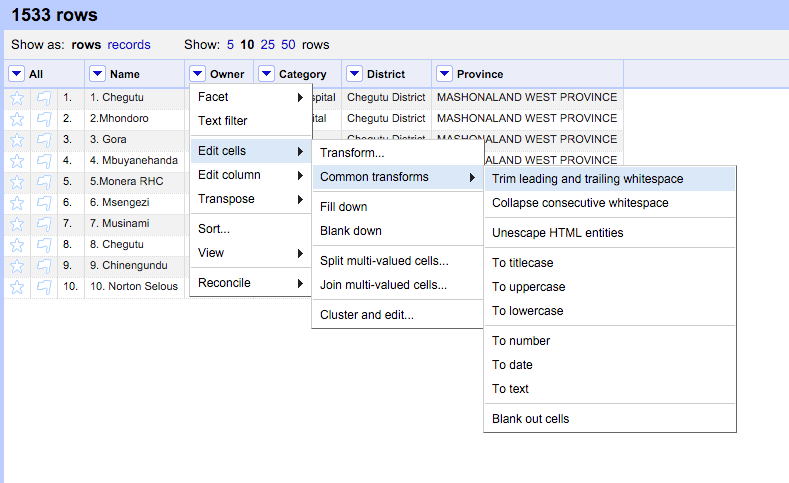This screenshot has width=789, height=483.
Task: Open the Province column dropdown arrow
Action: (444, 74)
